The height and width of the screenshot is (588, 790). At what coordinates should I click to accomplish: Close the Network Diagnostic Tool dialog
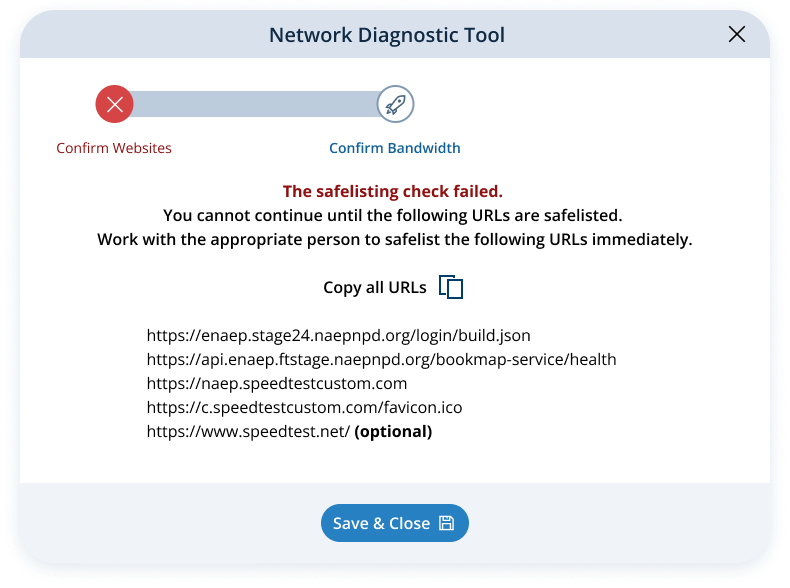coord(737,35)
